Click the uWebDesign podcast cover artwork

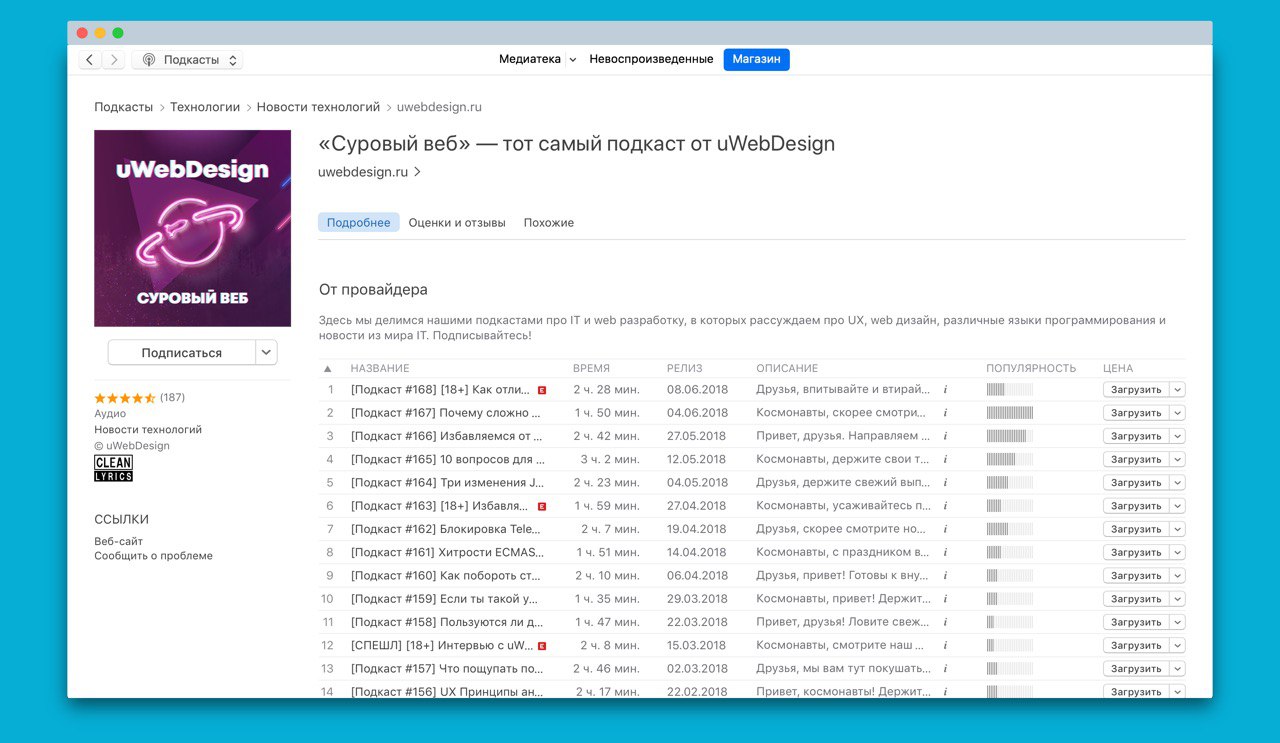[192, 228]
